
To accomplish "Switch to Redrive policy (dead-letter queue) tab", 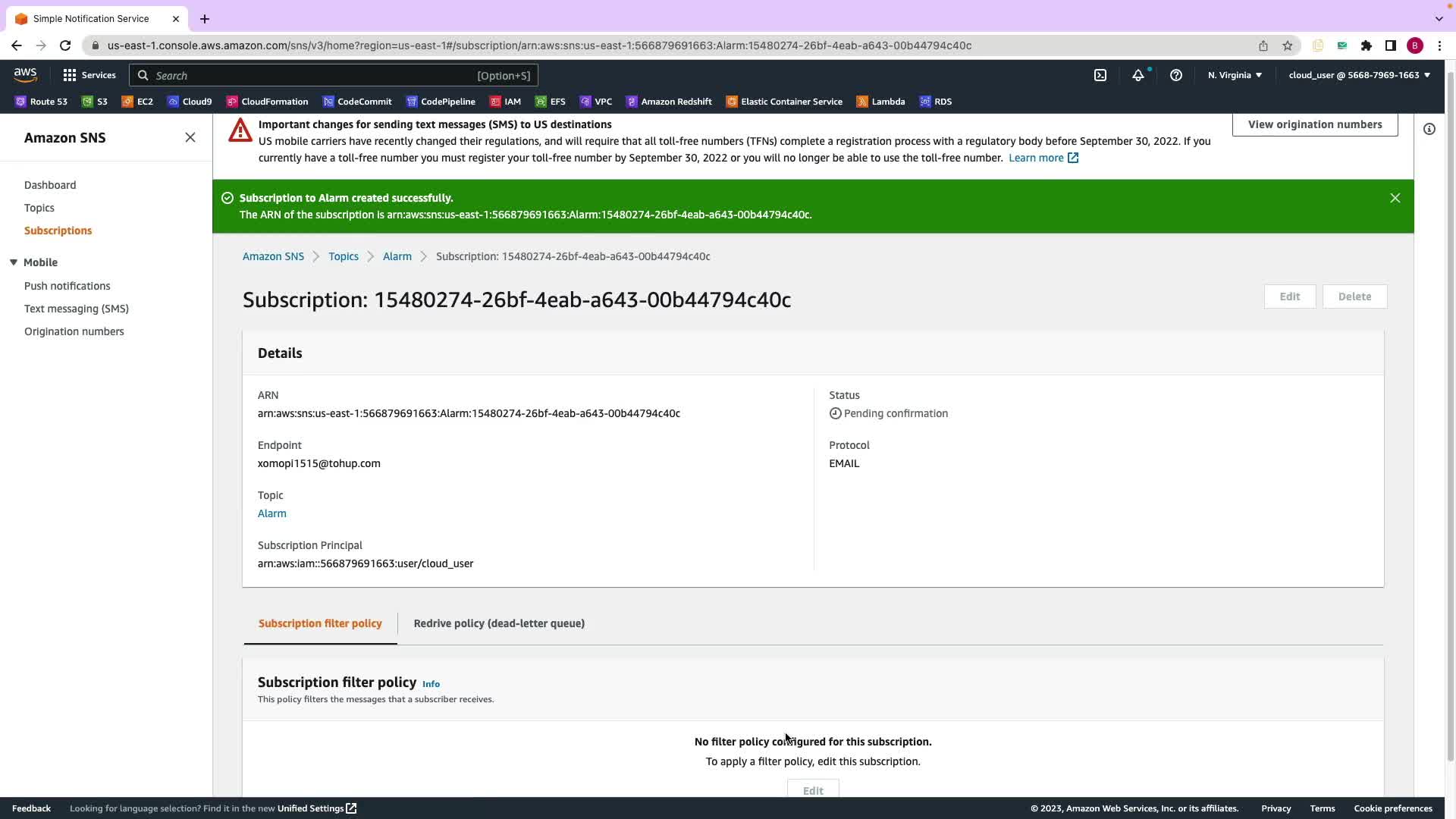I will click(x=499, y=623).
